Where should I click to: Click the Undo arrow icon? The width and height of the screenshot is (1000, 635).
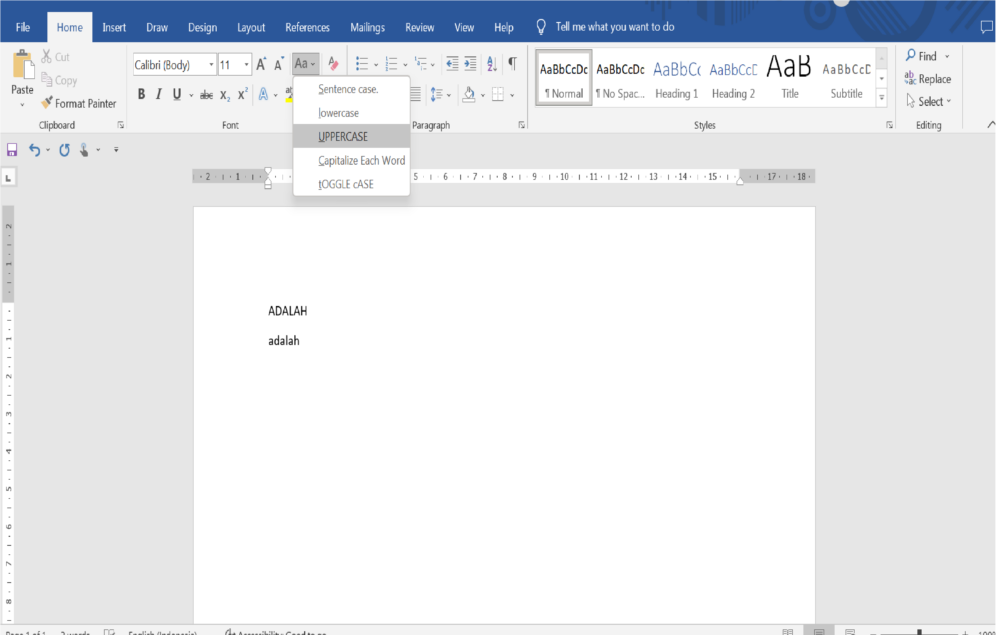(x=35, y=150)
